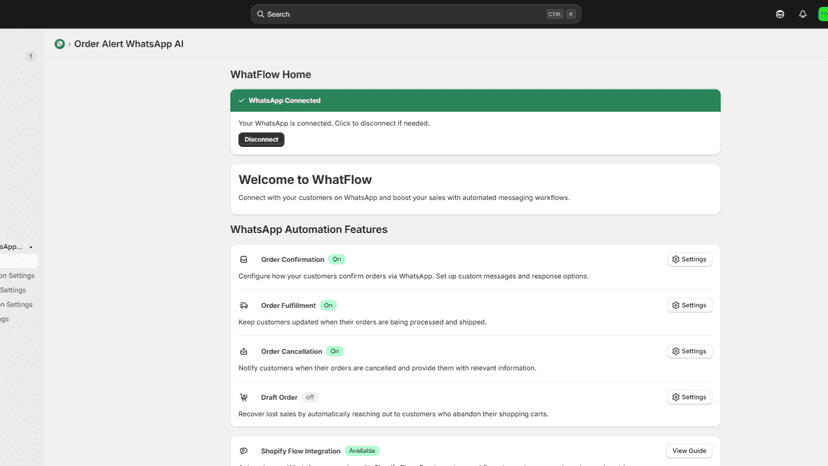Select the Order Alert WhatsApp AI breadcrumb
The width and height of the screenshot is (828, 466).
click(x=129, y=44)
